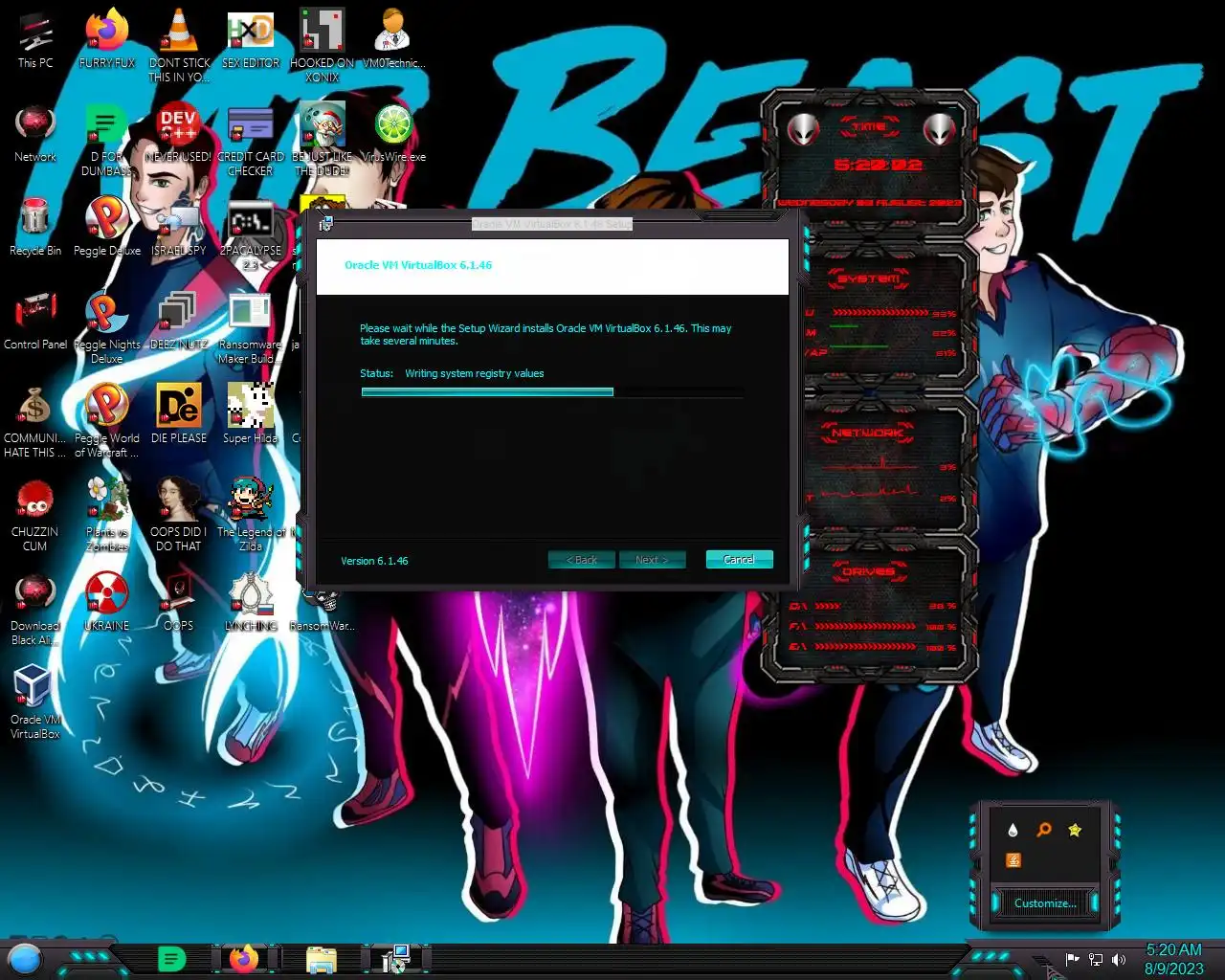Screen dimensions: 1225x980
Task: Open the money bag COMMUNI... icon
Action: click(35, 421)
